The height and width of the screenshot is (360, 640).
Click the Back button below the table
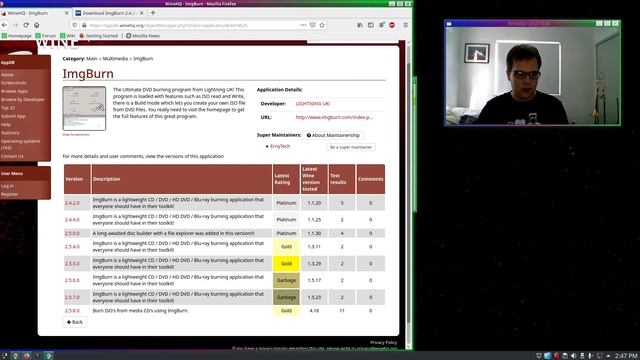point(75,322)
